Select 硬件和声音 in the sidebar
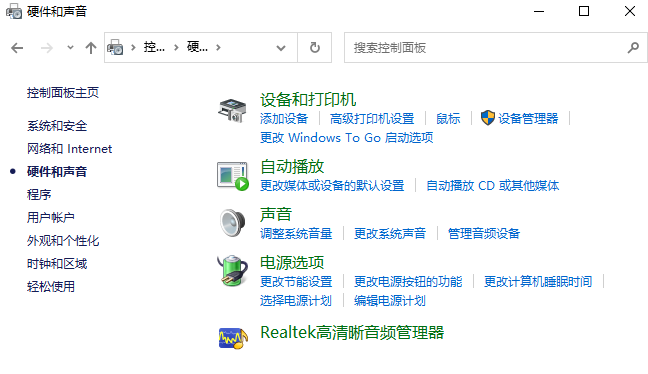This screenshot has height=374, width=648. [57, 172]
